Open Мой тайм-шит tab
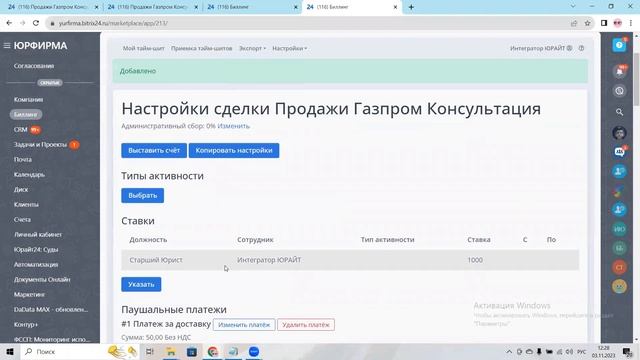Viewport: 640px width, 360px height. [143, 48]
